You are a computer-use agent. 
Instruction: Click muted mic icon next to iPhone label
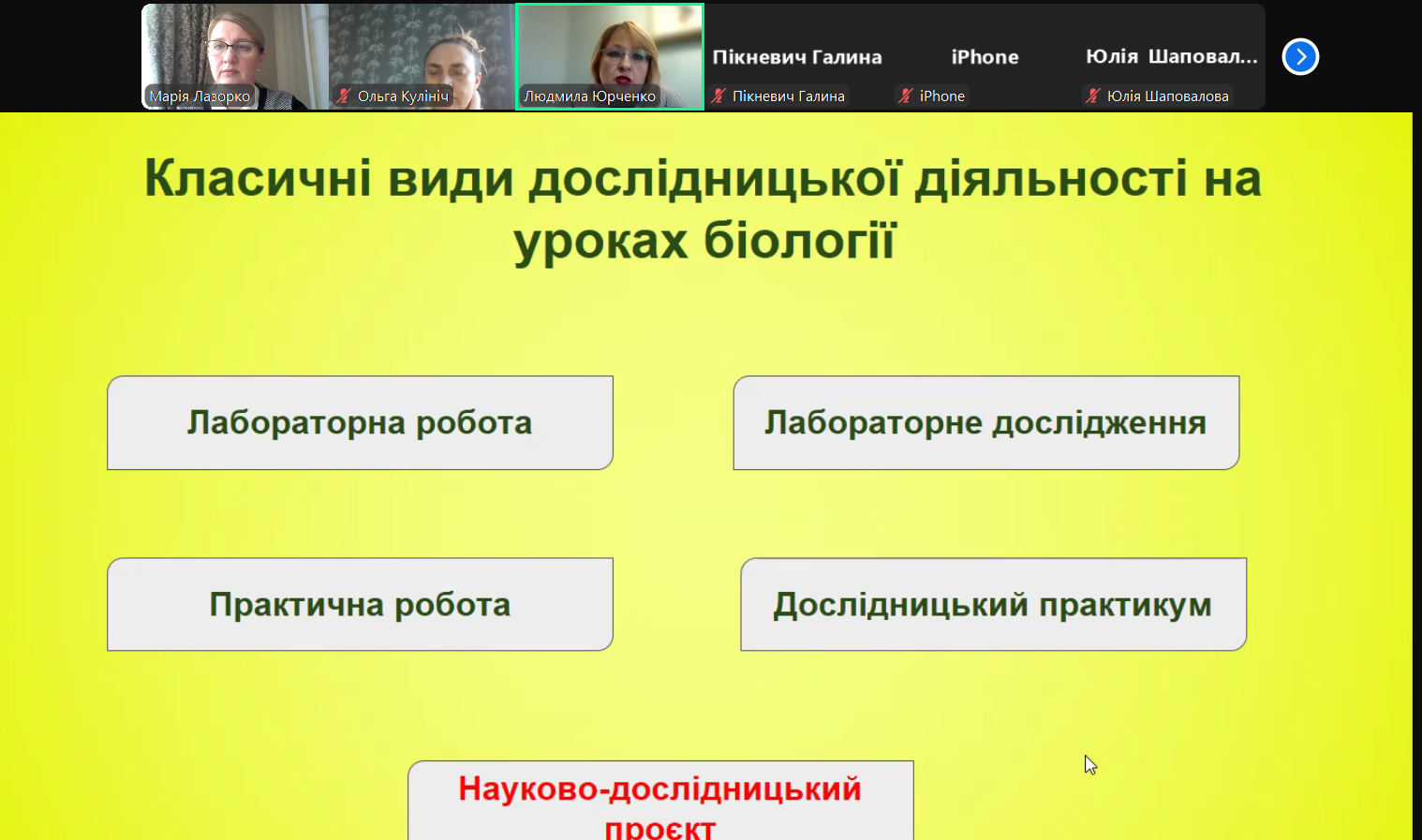point(906,96)
